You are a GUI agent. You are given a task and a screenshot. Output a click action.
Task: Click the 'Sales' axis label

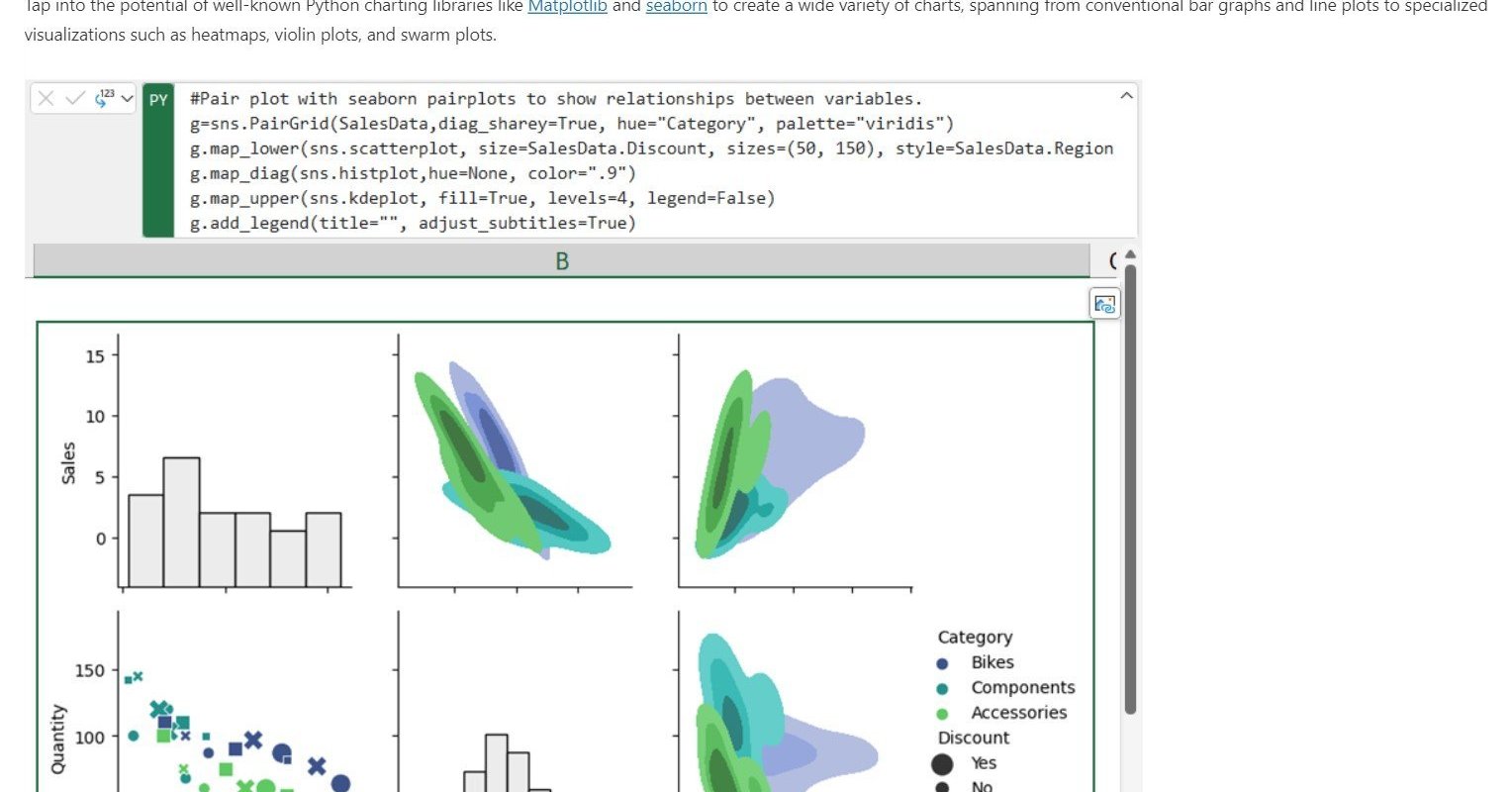[x=68, y=462]
